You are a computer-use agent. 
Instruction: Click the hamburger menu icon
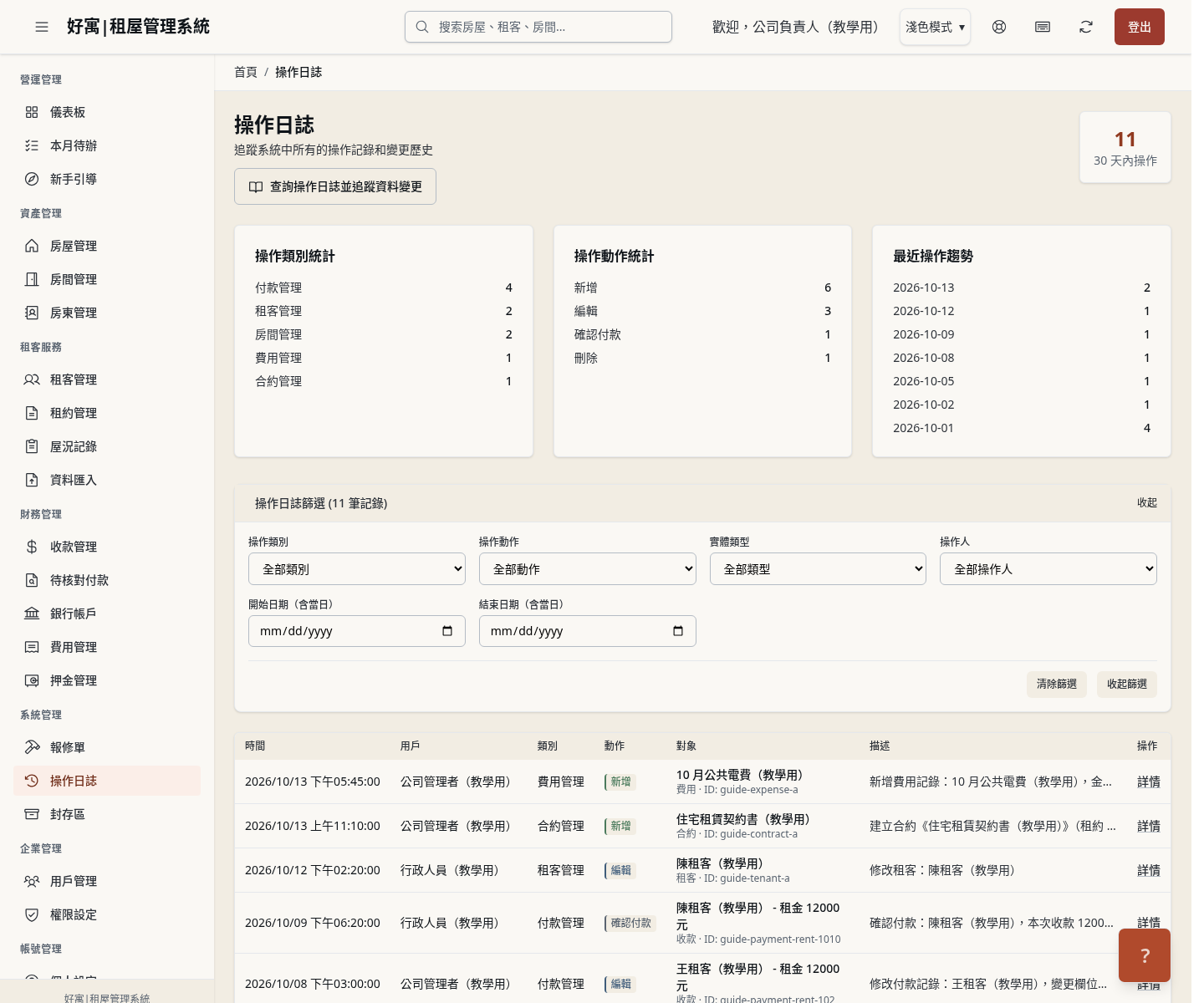tap(42, 27)
